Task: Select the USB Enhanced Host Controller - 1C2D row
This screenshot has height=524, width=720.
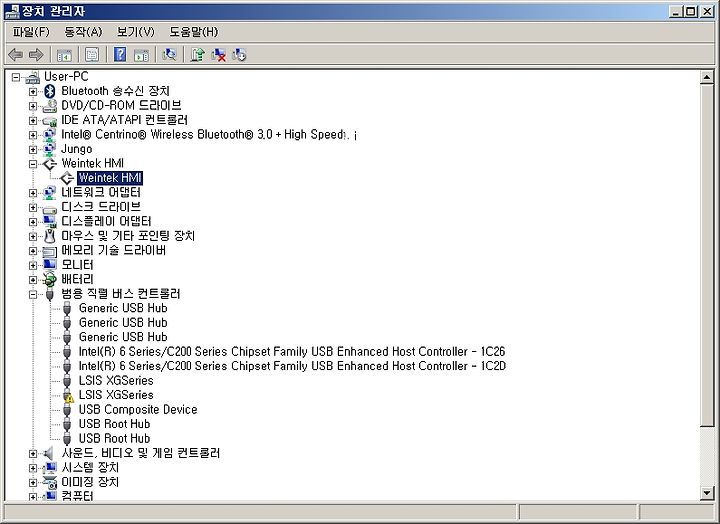Action: [292, 366]
